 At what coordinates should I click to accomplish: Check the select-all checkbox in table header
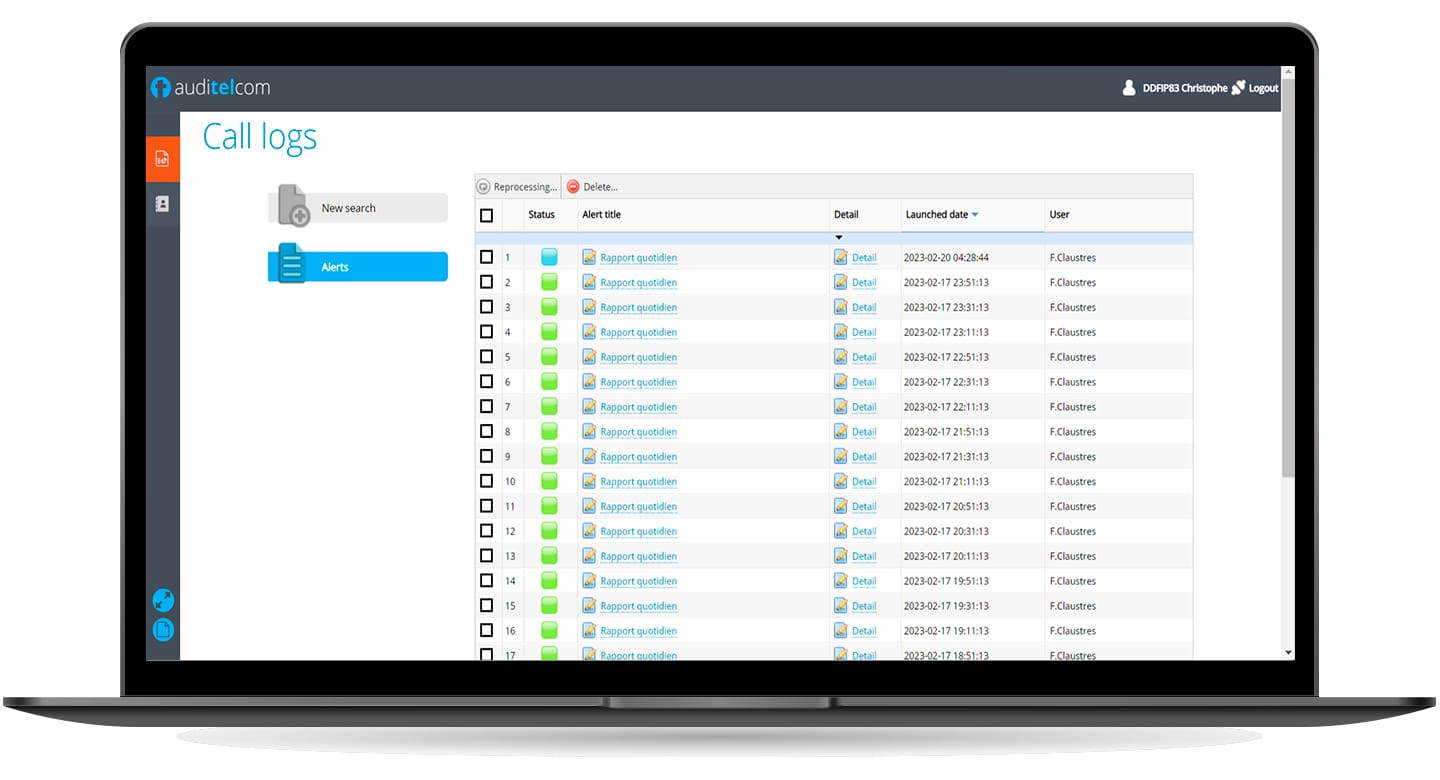(486, 215)
